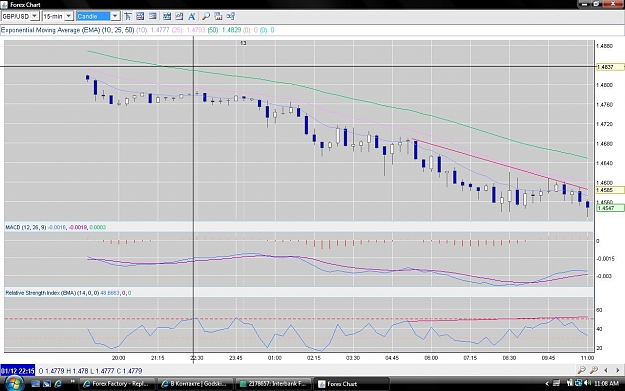Click the Exponential Moving Average (EMA) indicator label
Viewport: 625px width, 391px height.
(x=67, y=30)
